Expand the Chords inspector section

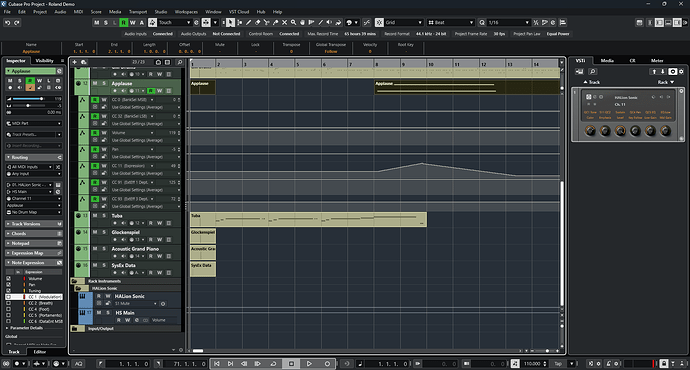tap(34, 234)
